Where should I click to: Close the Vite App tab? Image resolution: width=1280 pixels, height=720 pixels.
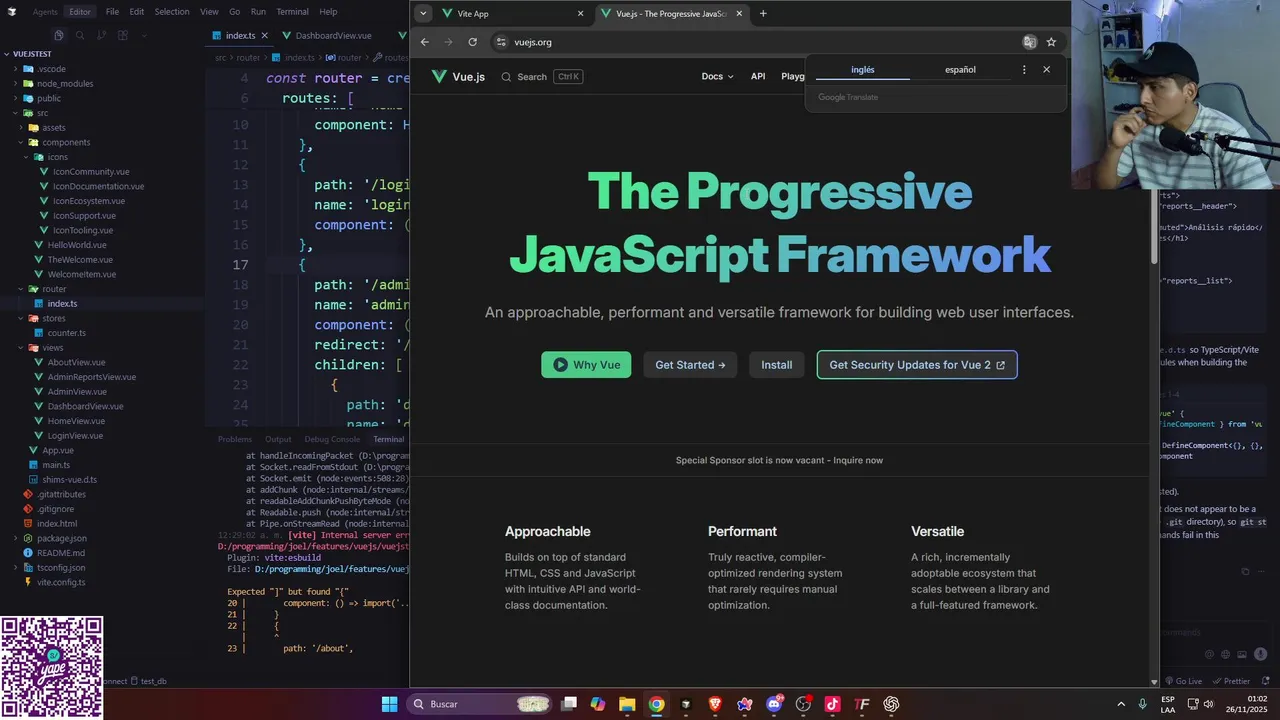(x=580, y=14)
